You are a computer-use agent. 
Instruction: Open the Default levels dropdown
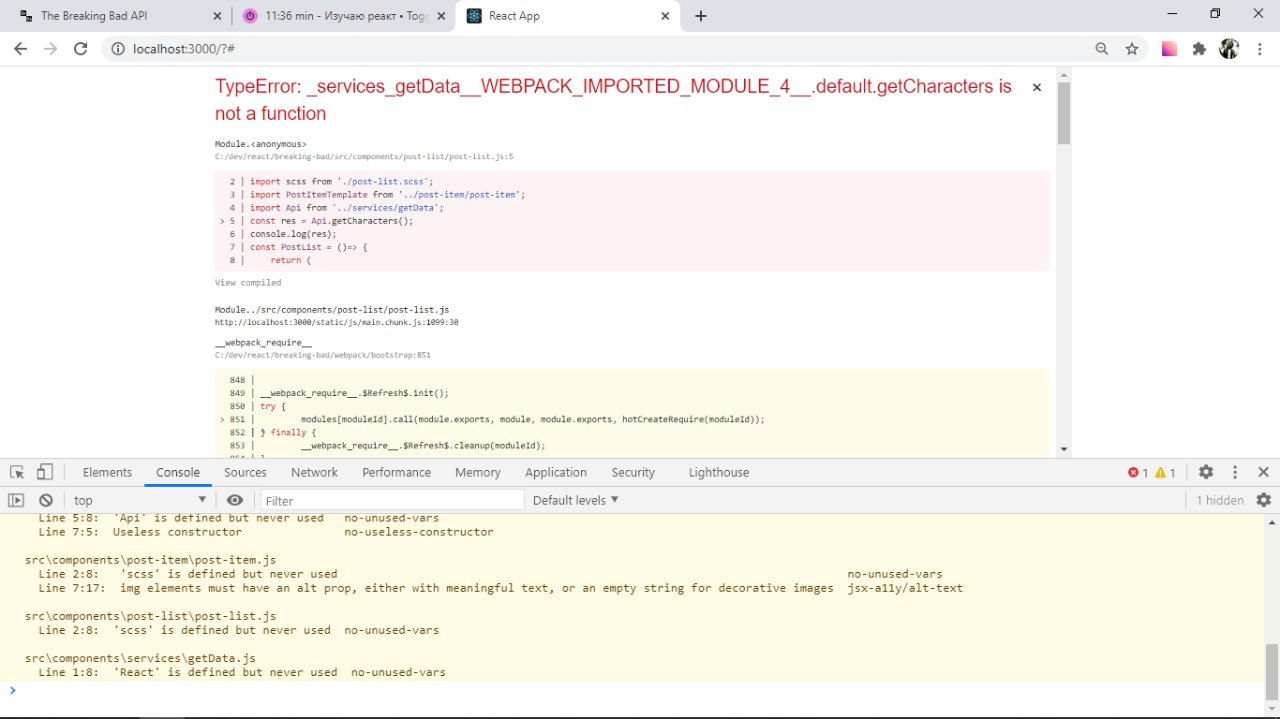(x=575, y=500)
